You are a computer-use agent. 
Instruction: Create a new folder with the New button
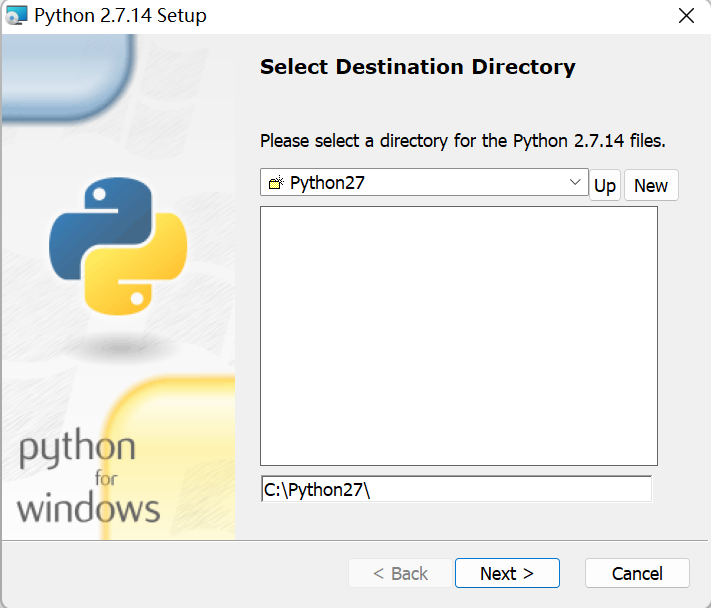(x=651, y=185)
